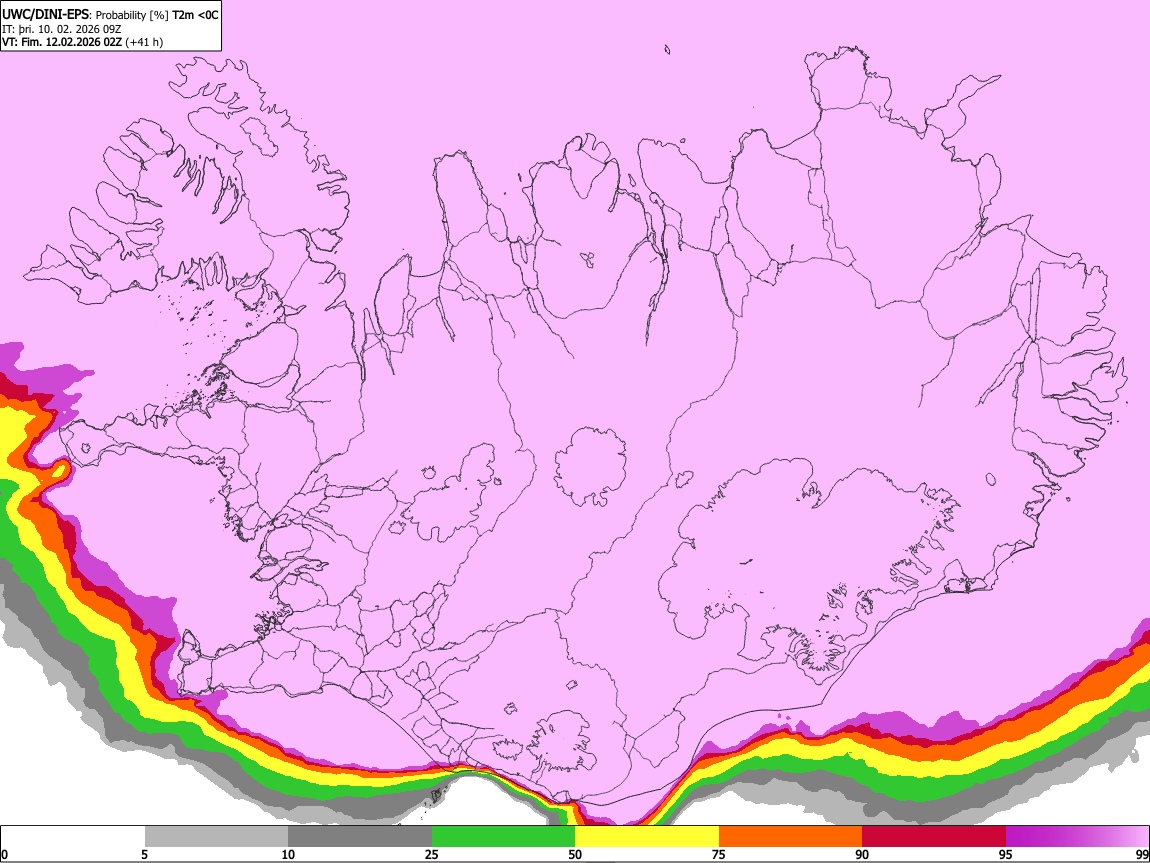Click the purple 95–99% legend gradient swatch
Screen dimensions: 1150x863
pyautogui.click(x=1077, y=837)
